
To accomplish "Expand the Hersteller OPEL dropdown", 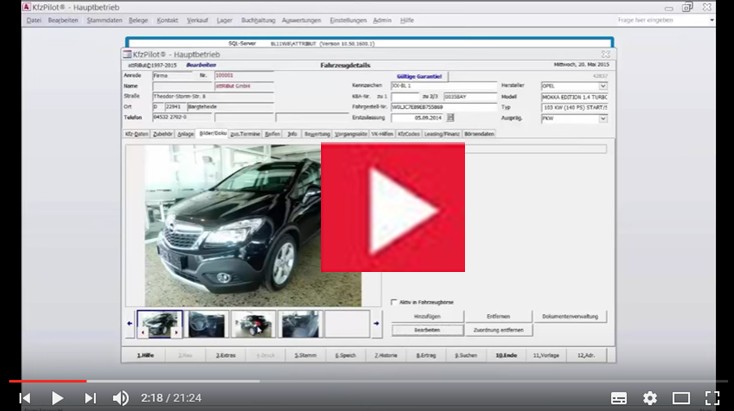I will [x=603, y=86].
